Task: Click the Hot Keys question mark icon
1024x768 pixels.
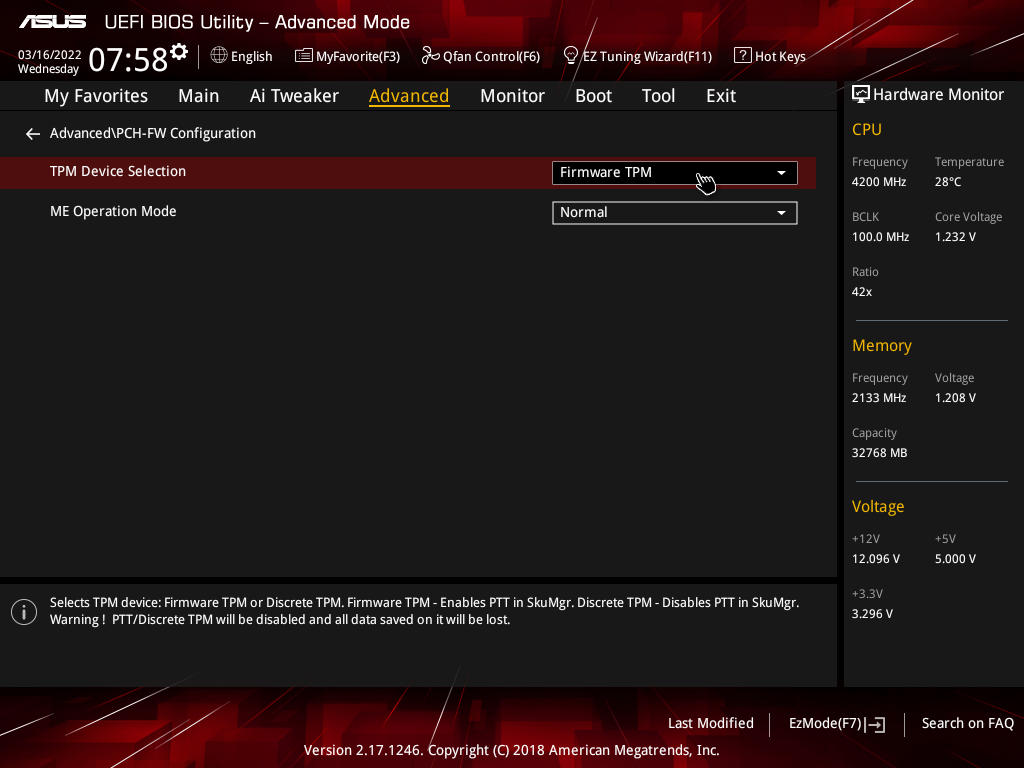Action: 742,55
